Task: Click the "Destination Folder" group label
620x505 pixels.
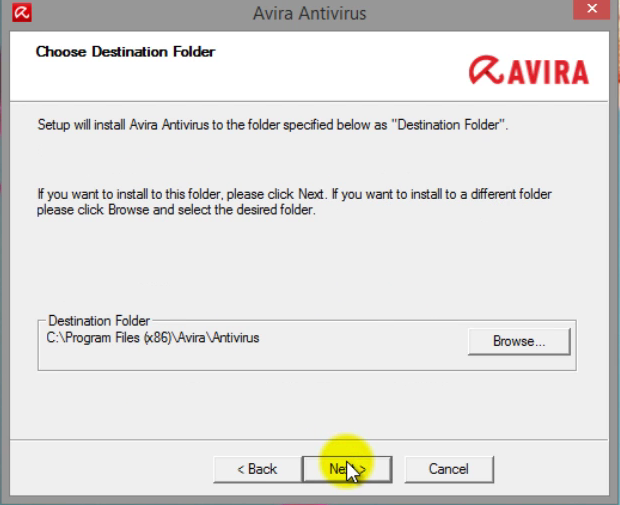Action: click(x=99, y=320)
